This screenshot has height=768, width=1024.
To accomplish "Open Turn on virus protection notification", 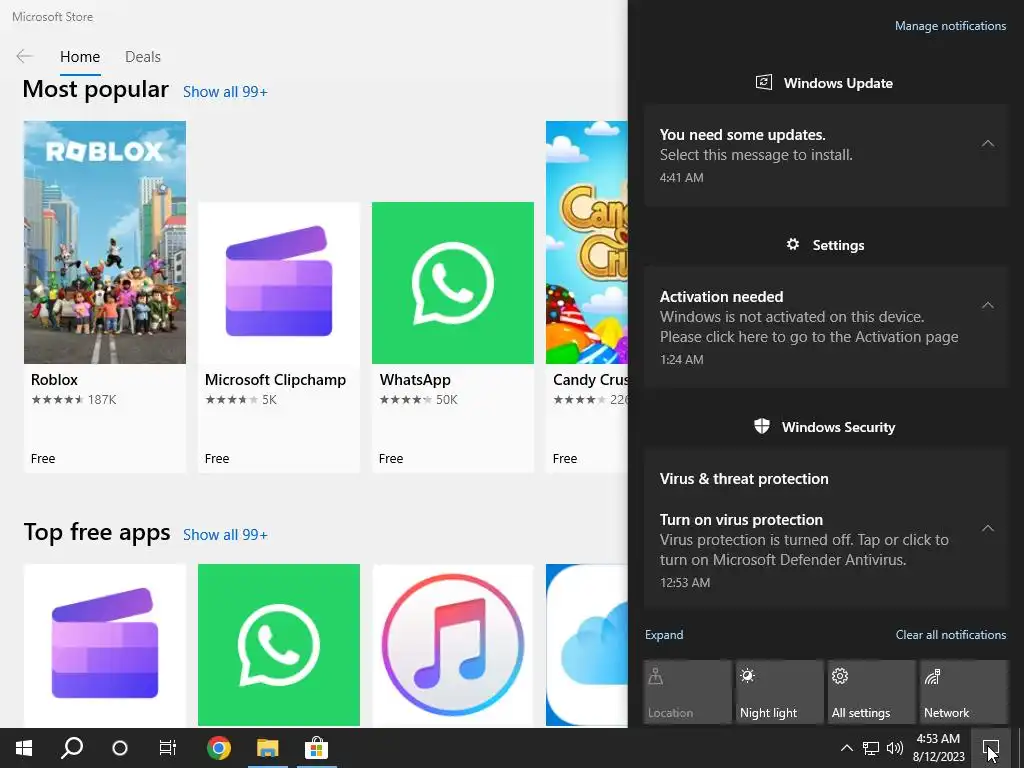I will pos(826,550).
